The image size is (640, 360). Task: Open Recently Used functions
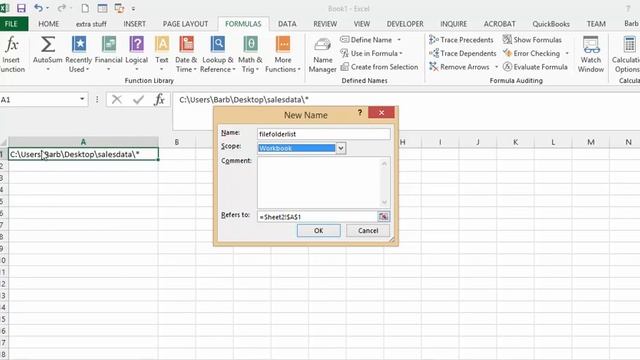click(79, 54)
